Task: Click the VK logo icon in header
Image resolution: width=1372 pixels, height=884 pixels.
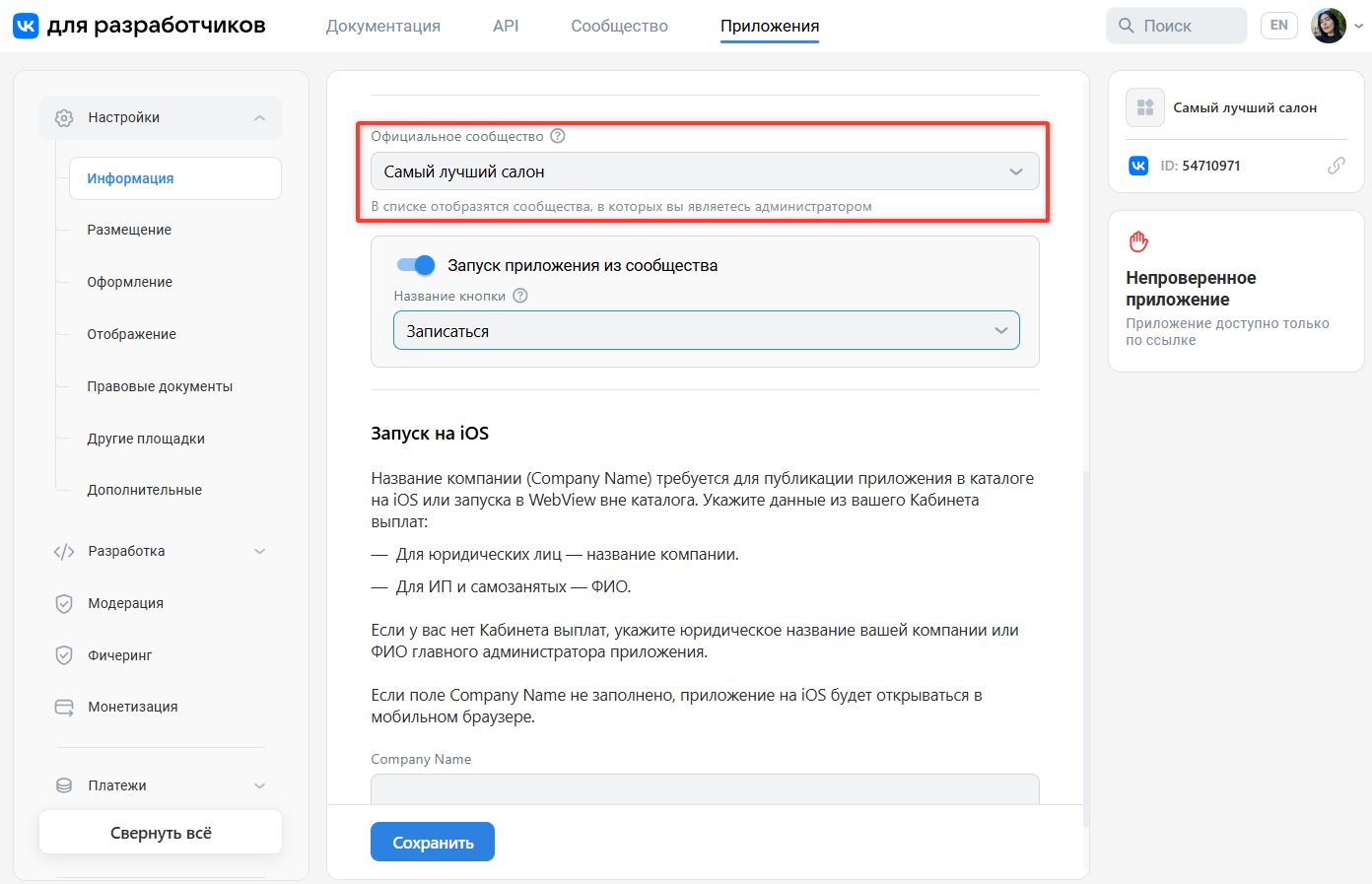Action: [26, 26]
